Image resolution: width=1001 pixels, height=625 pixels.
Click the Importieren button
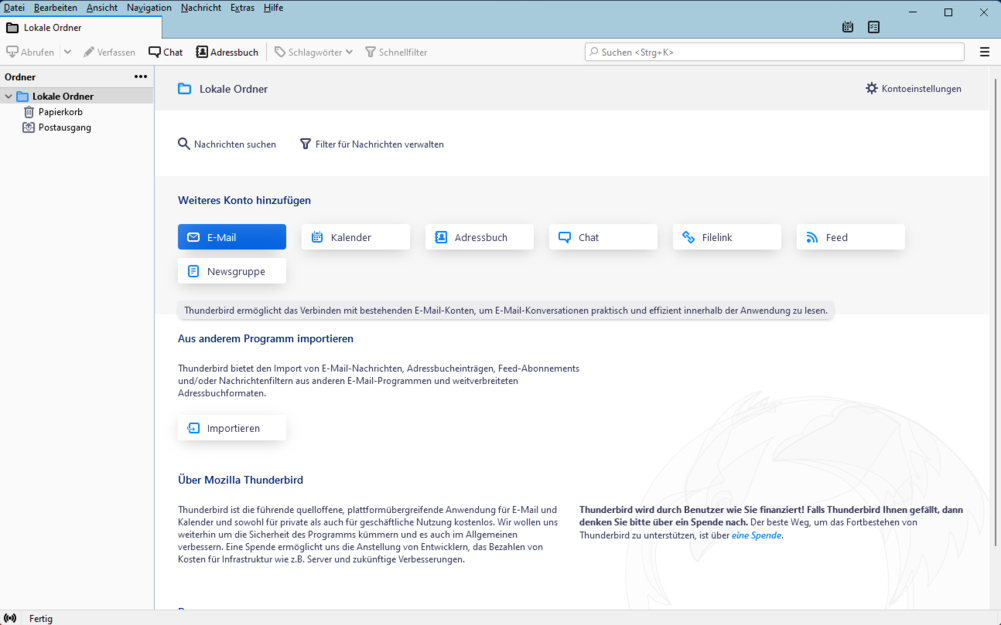coord(232,428)
